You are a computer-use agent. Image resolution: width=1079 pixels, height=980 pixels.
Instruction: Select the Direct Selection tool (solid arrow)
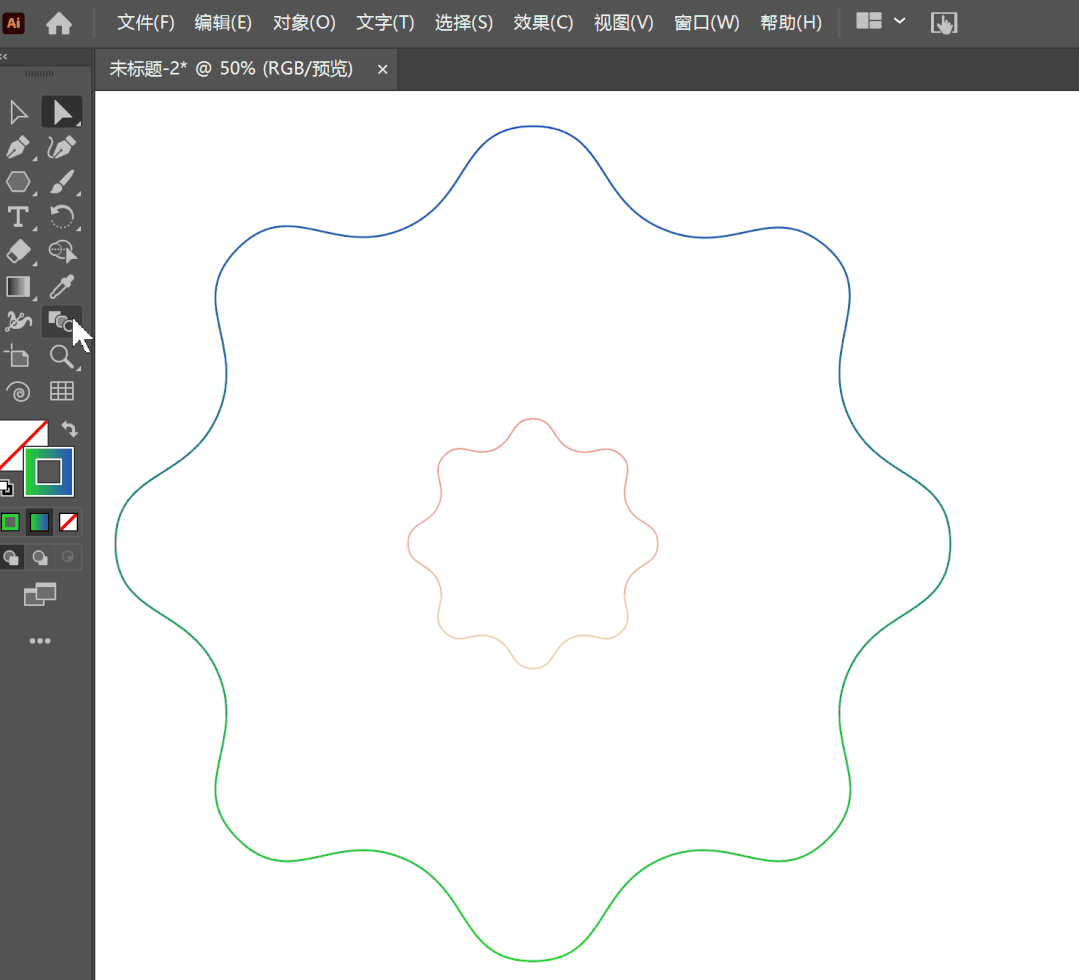click(x=62, y=112)
